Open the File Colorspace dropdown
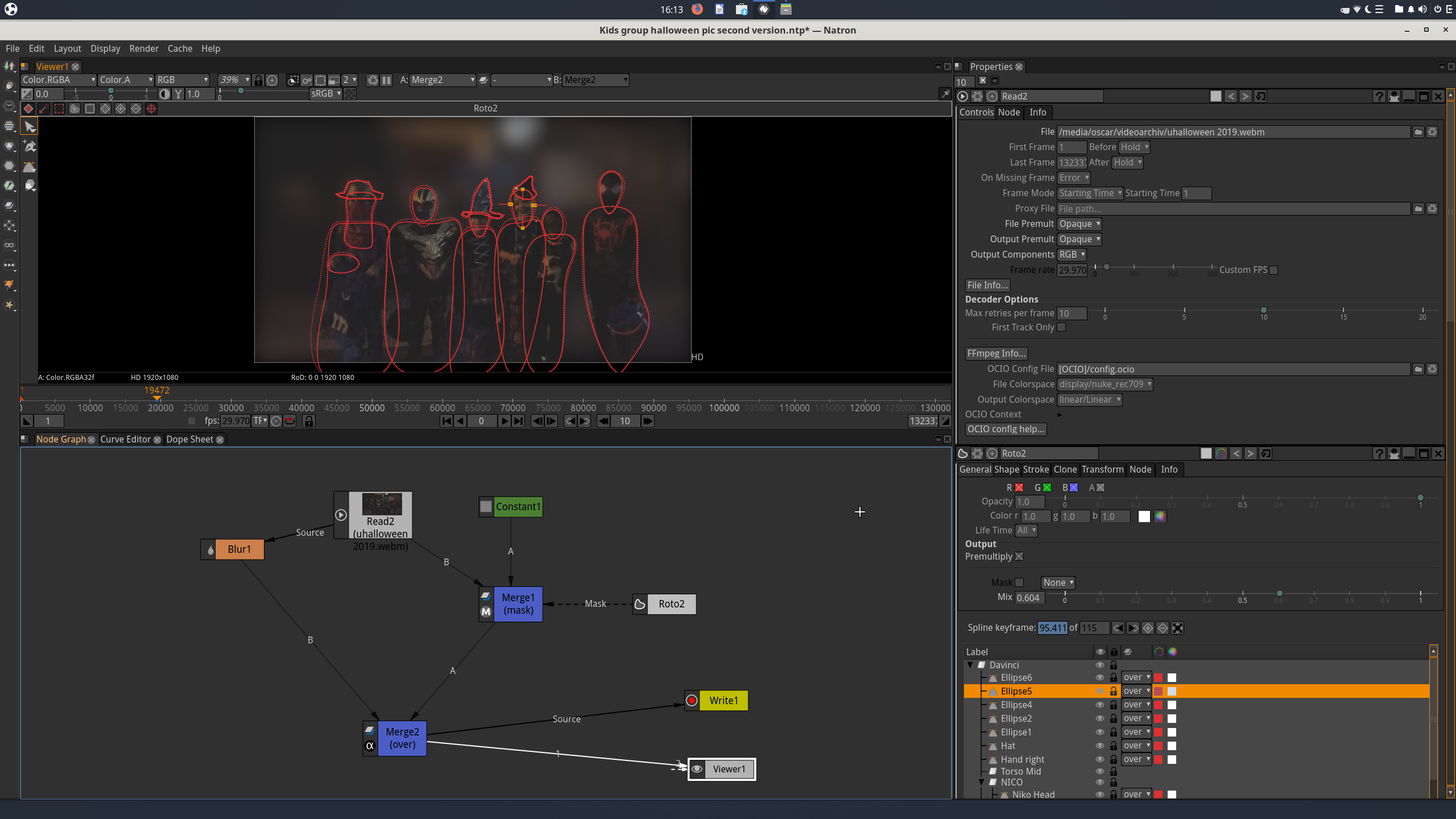The width and height of the screenshot is (1456, 819). tap(1105, 384)
